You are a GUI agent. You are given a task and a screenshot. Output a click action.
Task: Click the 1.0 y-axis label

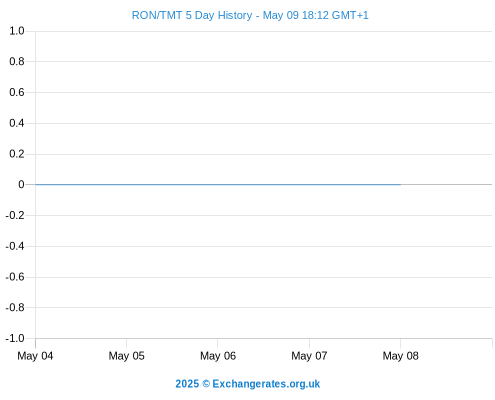[x=17, y=31]
